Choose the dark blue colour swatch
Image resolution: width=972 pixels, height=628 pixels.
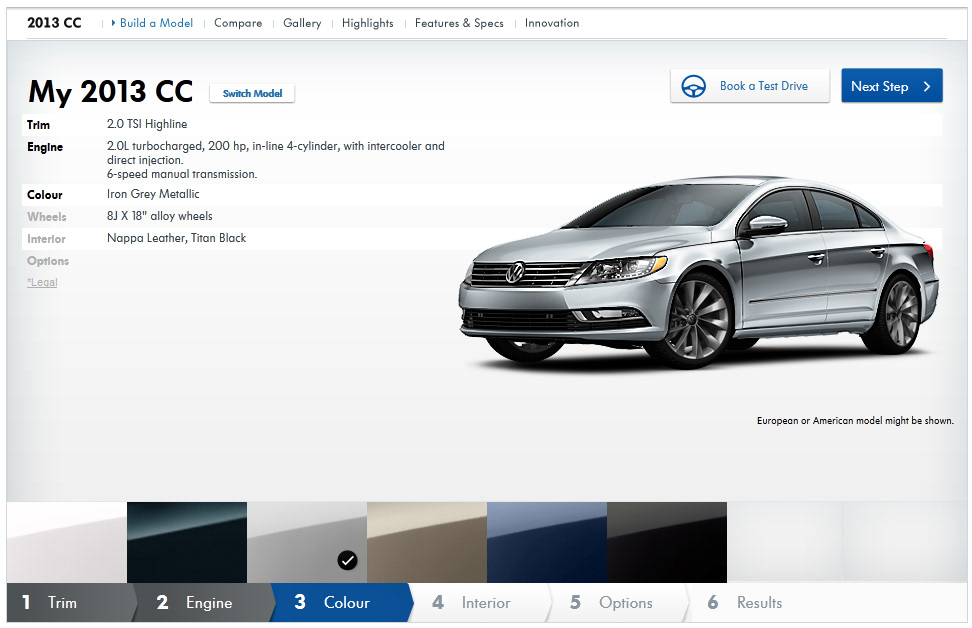click(x=547, y=542)
